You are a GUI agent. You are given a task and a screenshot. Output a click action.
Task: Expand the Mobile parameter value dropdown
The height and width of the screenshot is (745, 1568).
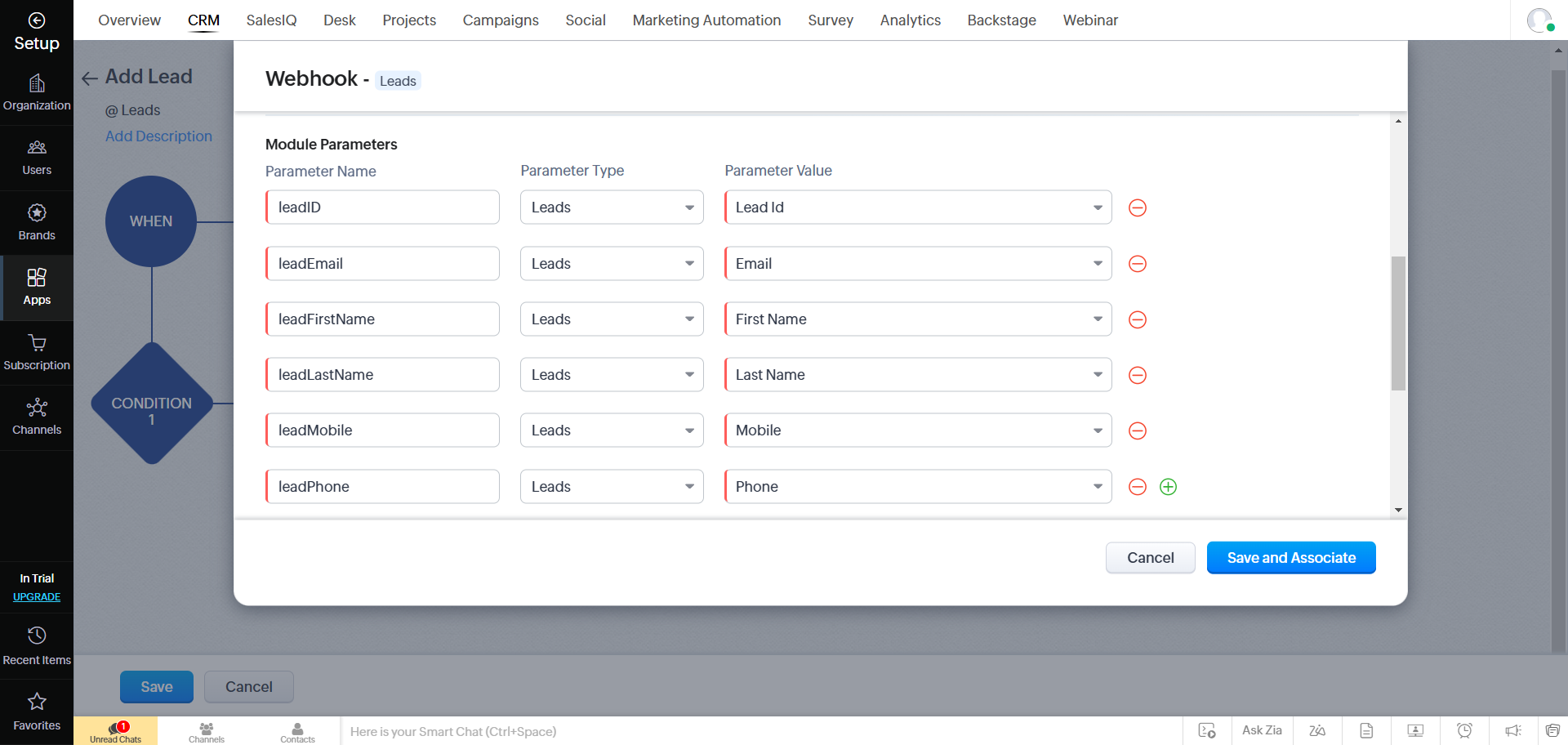click(x=918, y=430)
